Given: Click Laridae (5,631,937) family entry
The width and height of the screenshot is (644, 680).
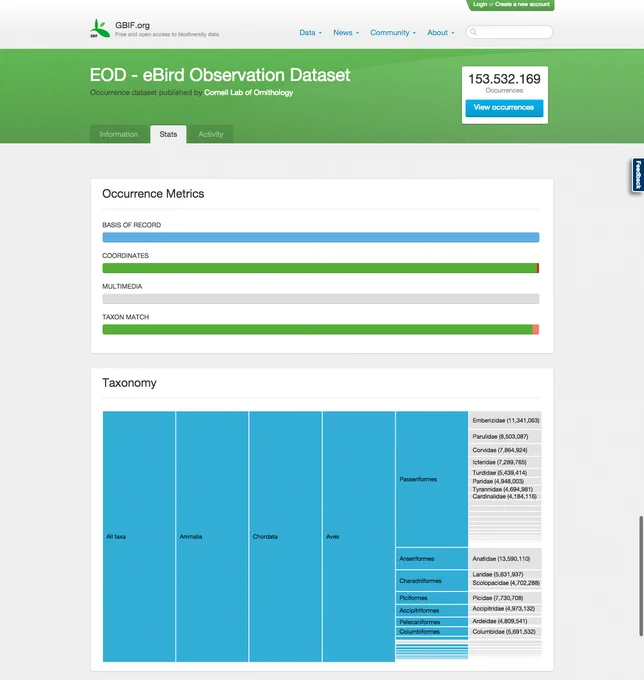Looking at the screenshot, I should 505,574.
